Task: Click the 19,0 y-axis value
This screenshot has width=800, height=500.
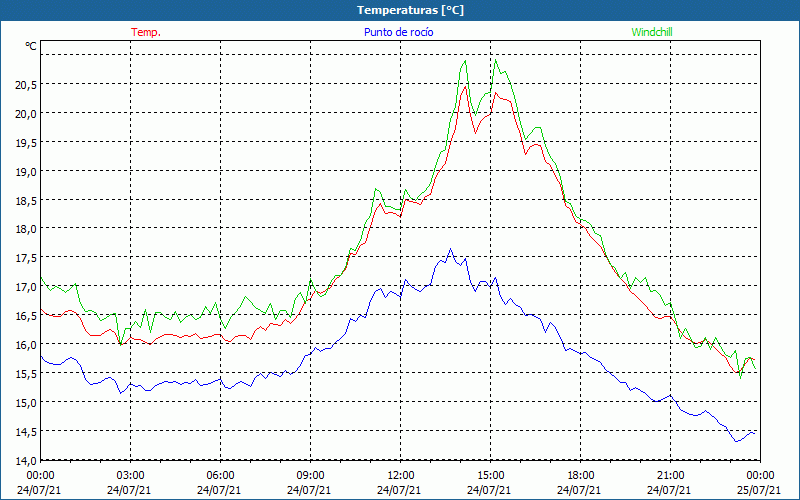Action: click(26, 171)
